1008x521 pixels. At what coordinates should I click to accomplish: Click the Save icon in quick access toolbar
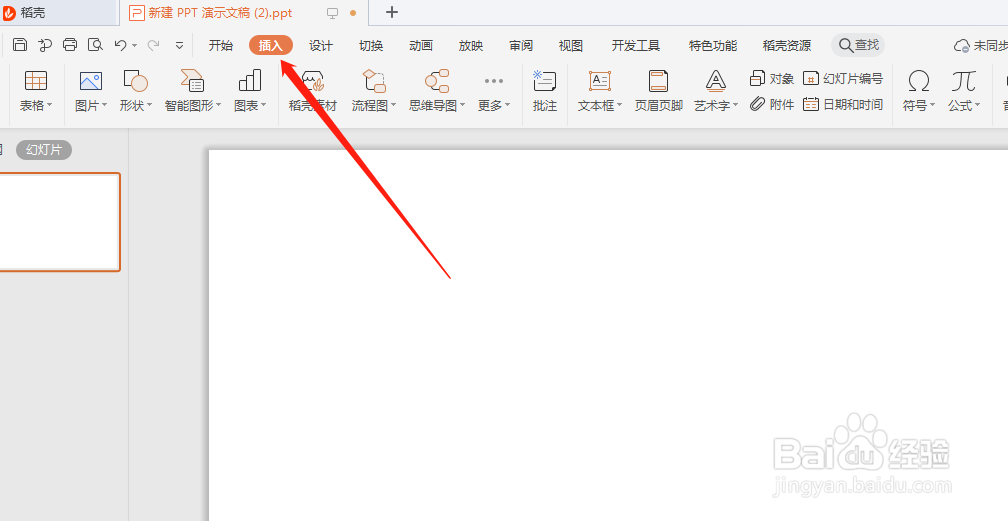click(20, 45)
